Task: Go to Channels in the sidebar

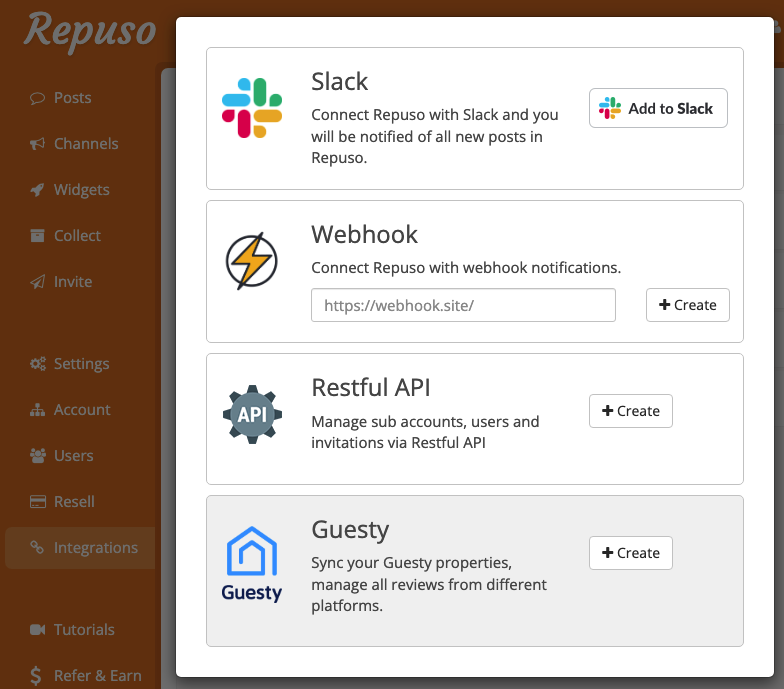Action: tap(86, 144)
